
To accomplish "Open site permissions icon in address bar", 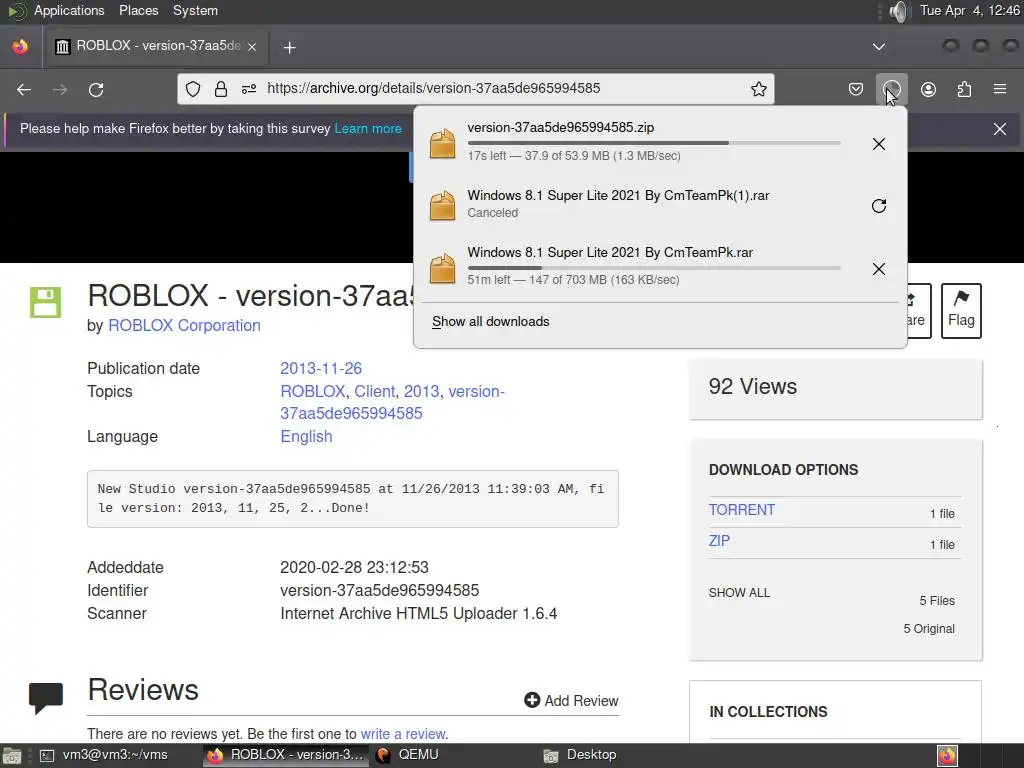I will pos(249,89).
